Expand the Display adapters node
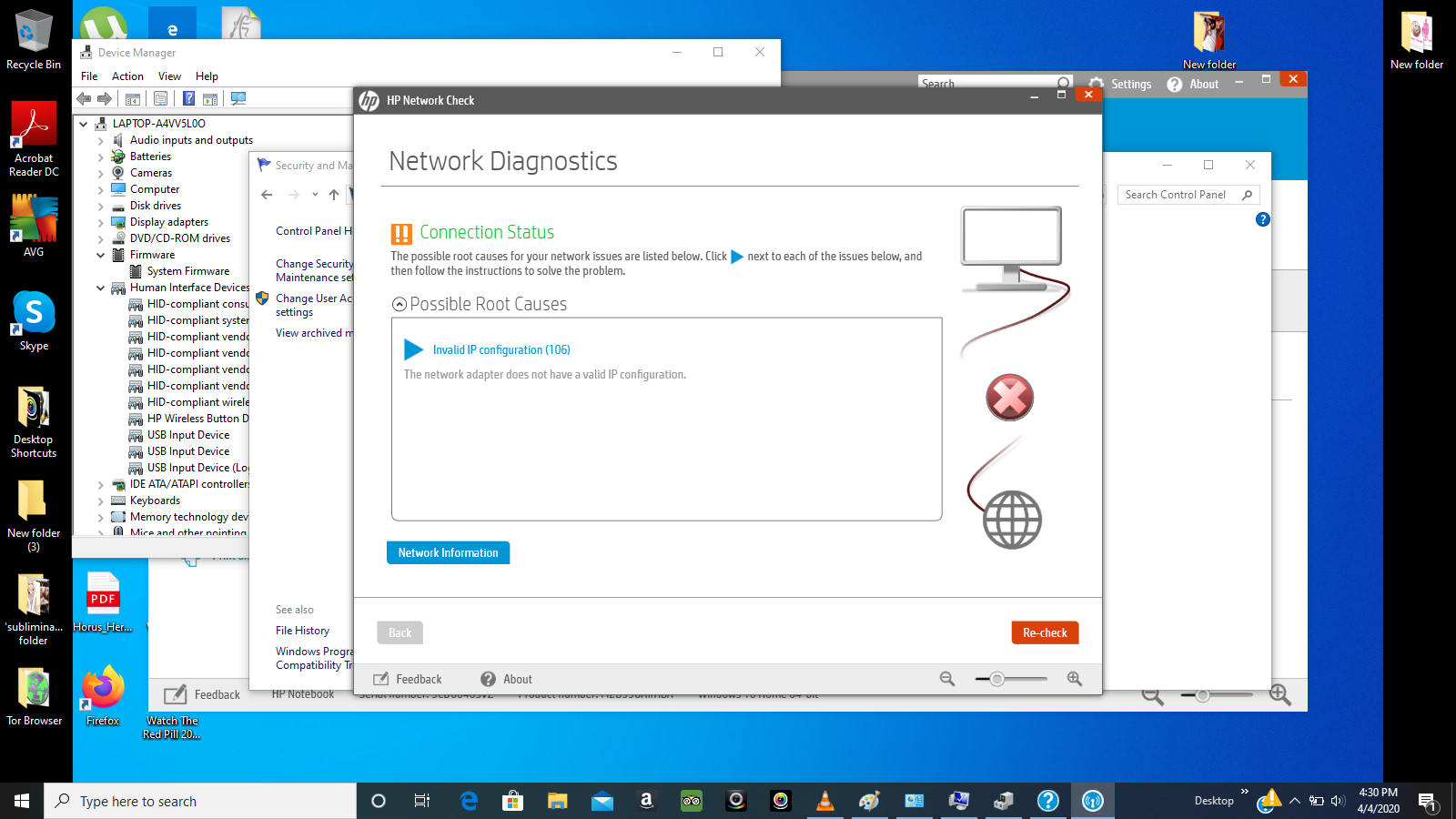Viewport: 1456px width, 819px height. pyautogui.click(x=101, y=223)
